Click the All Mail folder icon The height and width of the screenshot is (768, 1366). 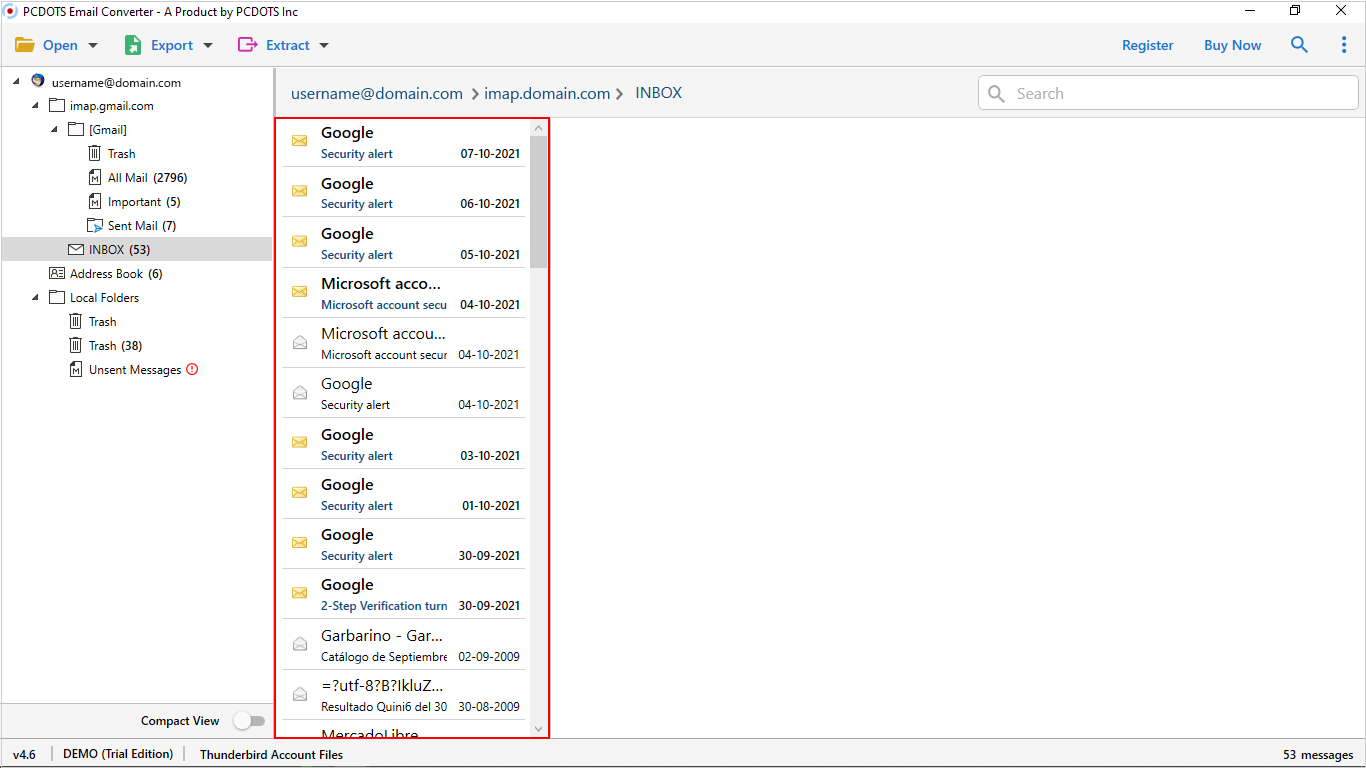[x=95, y=177]
